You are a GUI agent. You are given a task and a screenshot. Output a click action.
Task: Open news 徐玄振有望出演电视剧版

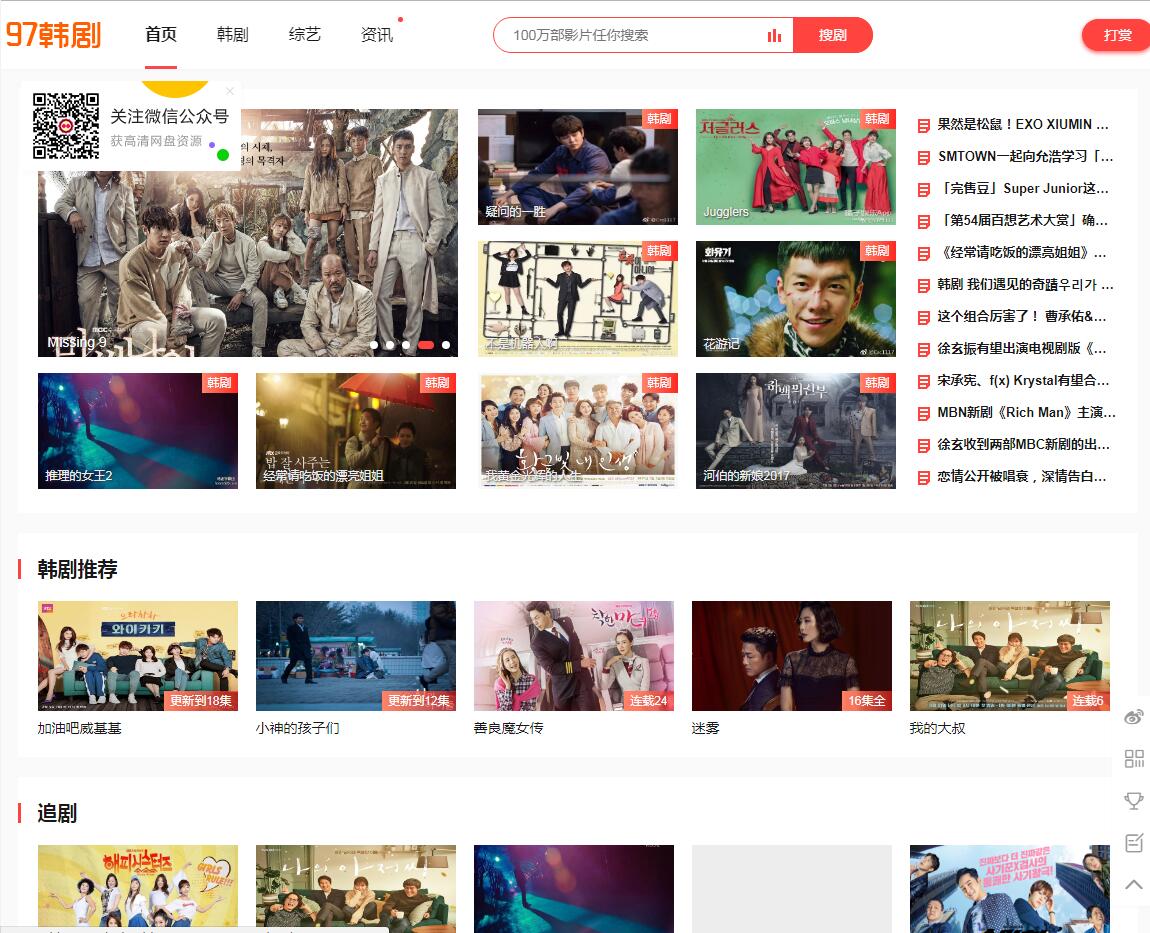1022,348
